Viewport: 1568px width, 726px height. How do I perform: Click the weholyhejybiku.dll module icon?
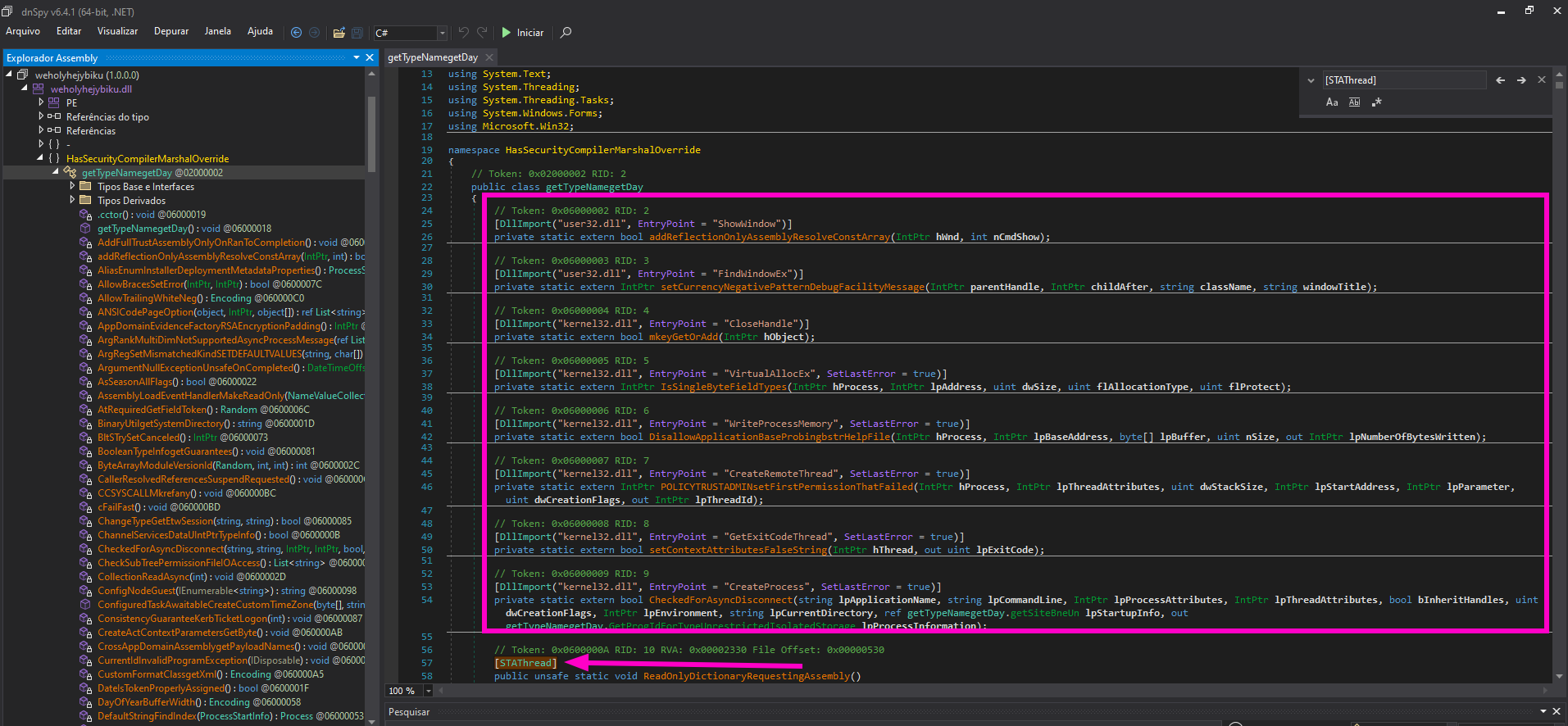[x=38, y=88]
